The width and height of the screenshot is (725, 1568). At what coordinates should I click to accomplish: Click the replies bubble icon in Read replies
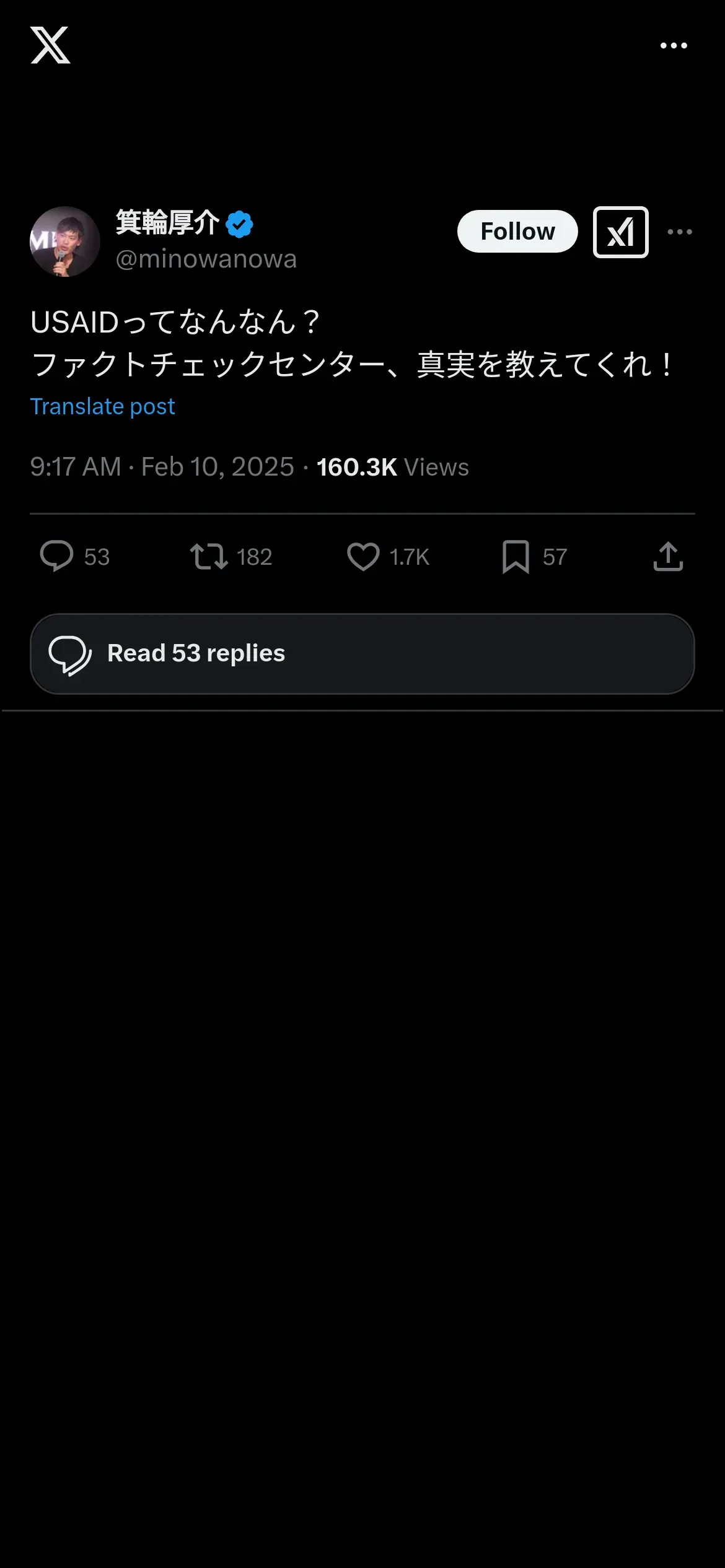coord(70,655)
